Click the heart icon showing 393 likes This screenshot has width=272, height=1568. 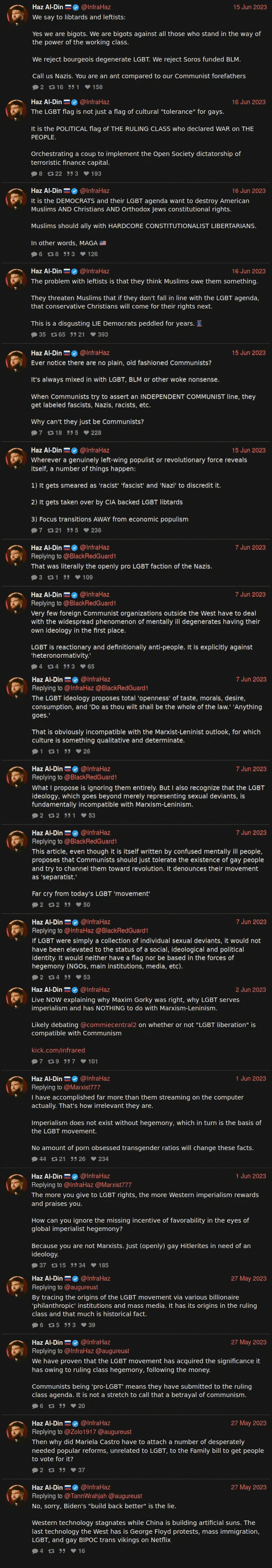tap(93, 334)
